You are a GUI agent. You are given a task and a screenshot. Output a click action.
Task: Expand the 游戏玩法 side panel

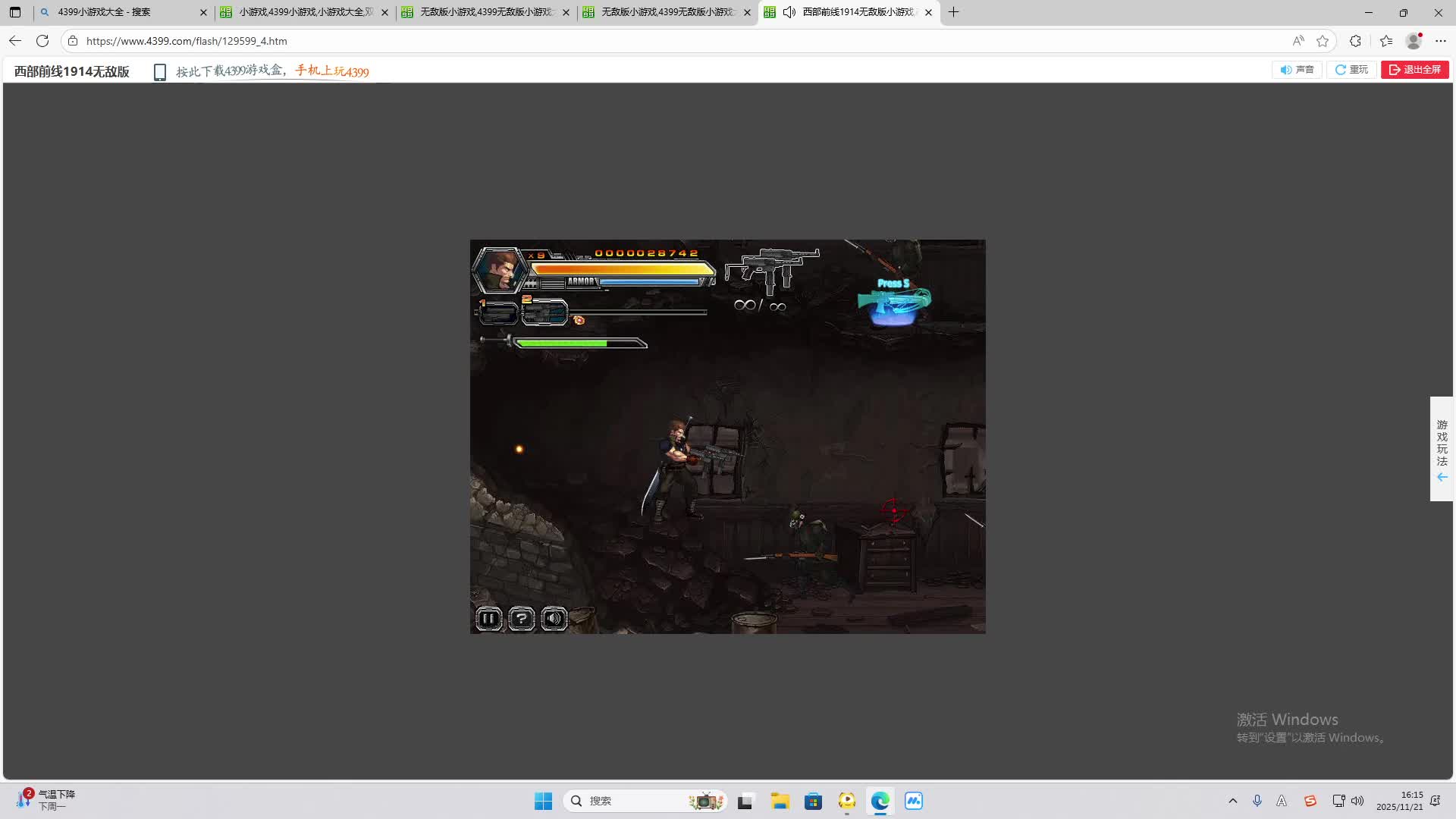coord(1442,449)
